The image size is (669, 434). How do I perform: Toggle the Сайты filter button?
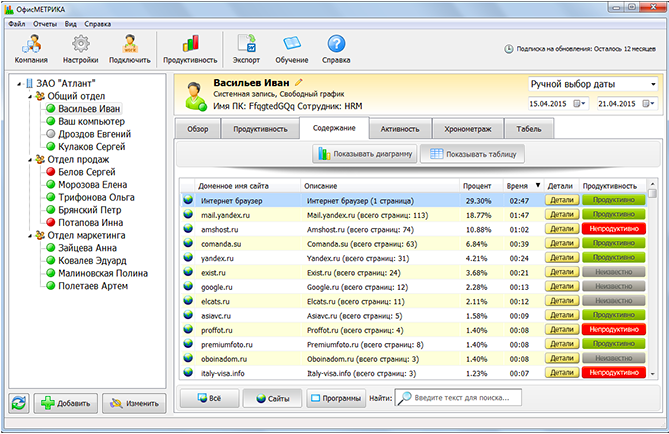(x=273, y=398)
